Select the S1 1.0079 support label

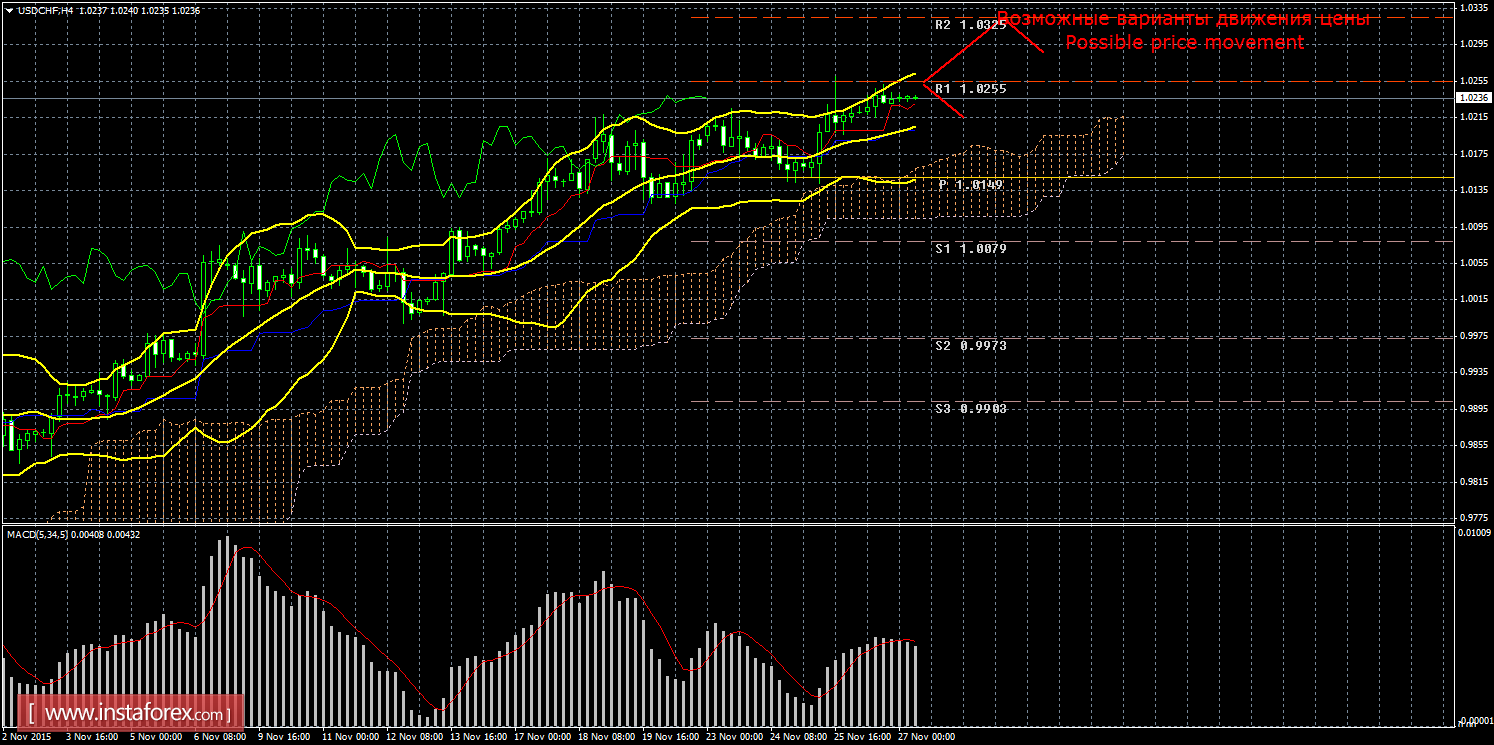[970, 248]
